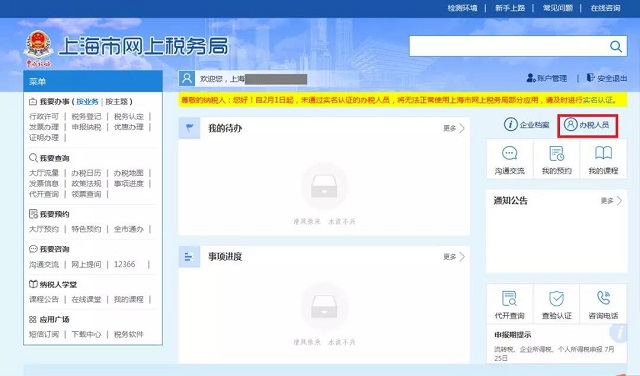Open 短信订阅 link
The width and height of the screenshot is (640, 376).
point(44,334)
